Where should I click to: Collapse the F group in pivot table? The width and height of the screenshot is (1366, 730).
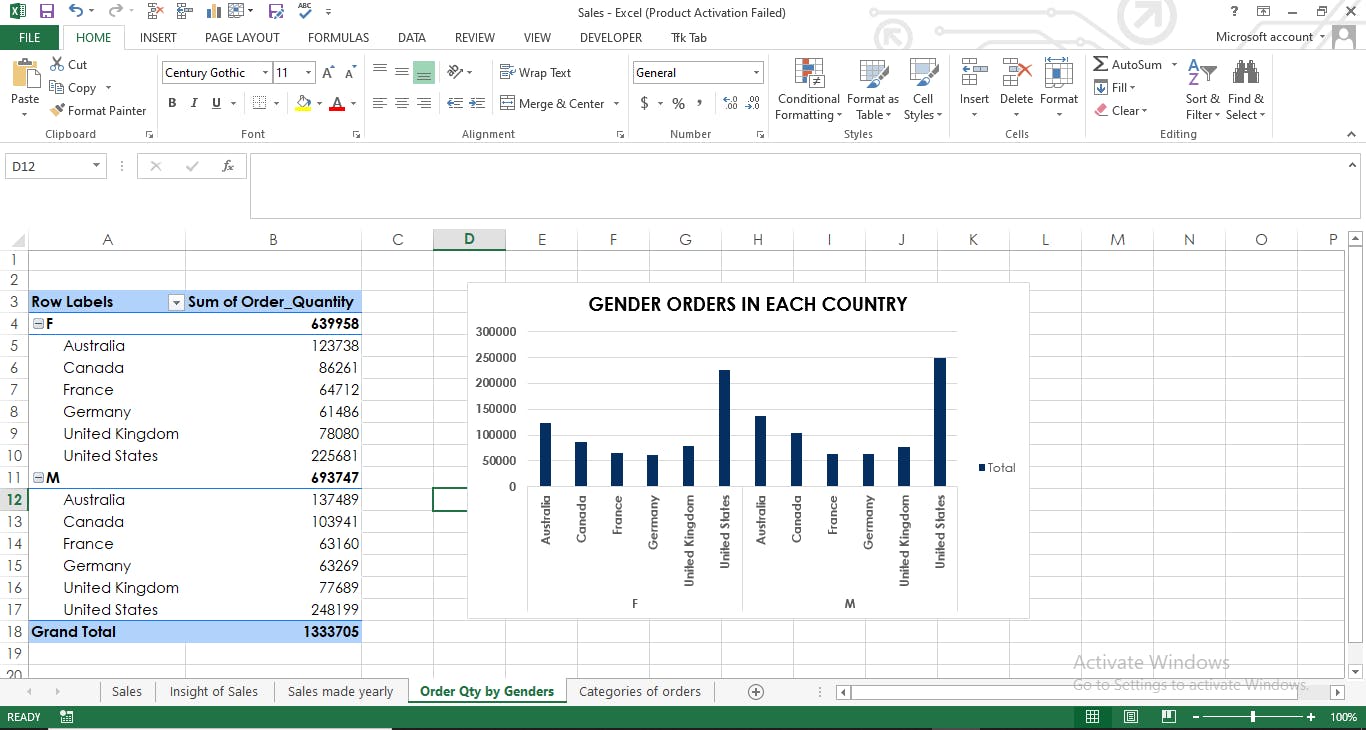(x=39, y=324)
